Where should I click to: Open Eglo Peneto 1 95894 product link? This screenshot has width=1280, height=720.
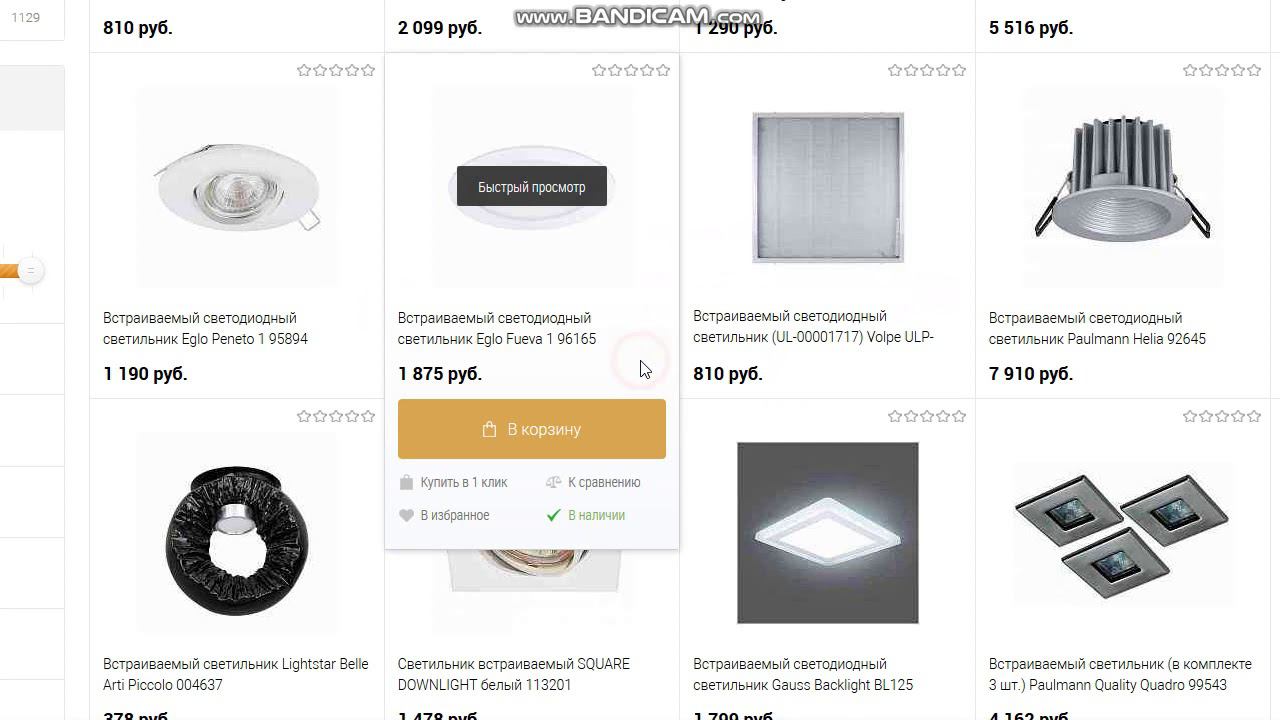pyautogui.click(x=205, y=328)
